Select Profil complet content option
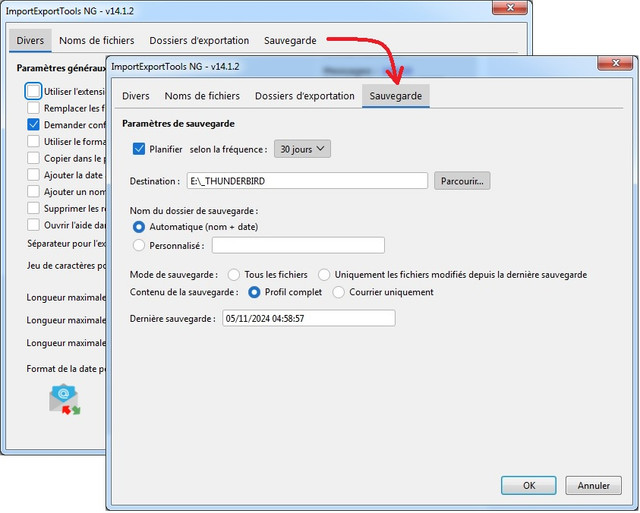The height and width of the screenshot is (513, 640). coord(254,292)
